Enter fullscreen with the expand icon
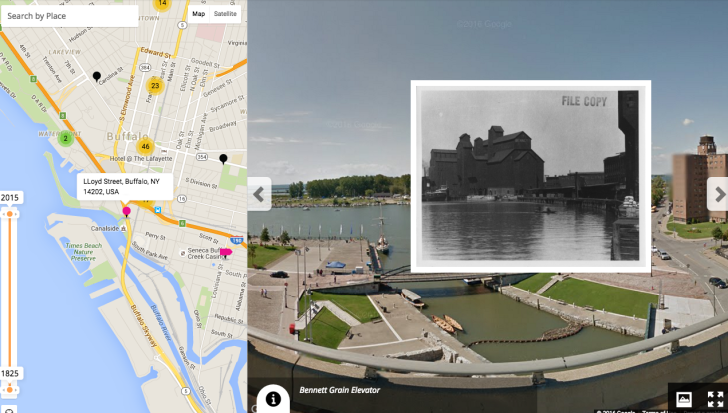Viewport: 728px width, 413px height. [715, 399]
